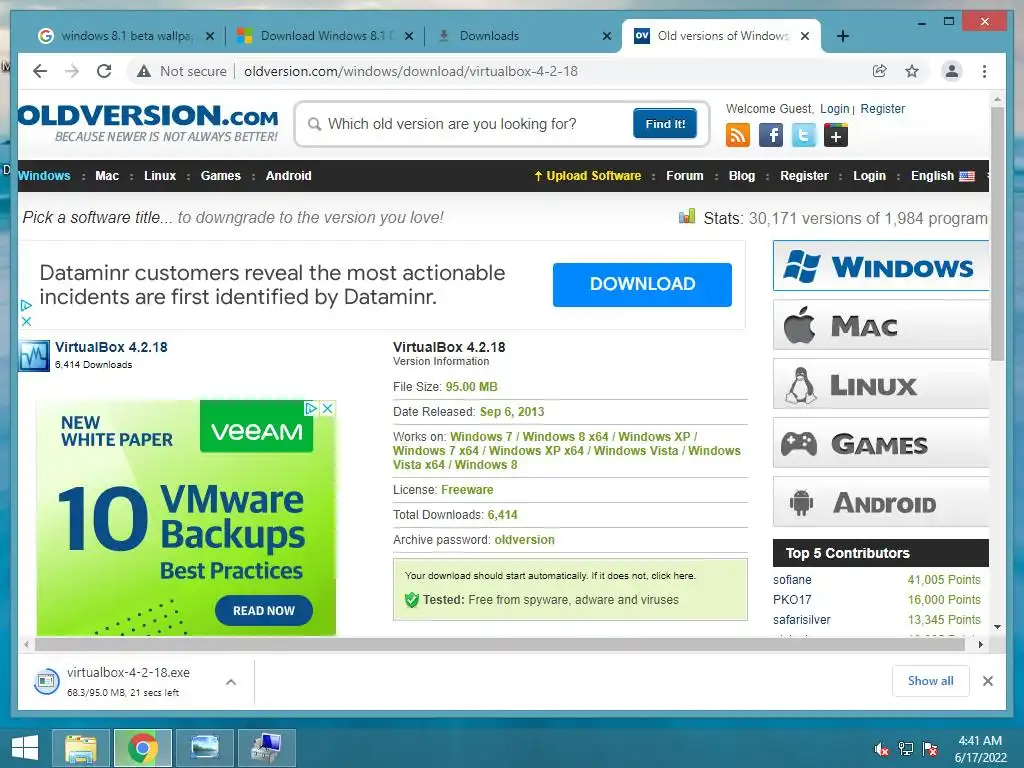
Task: Open contributor sofiane's profile
Action: tap(792, 580)
